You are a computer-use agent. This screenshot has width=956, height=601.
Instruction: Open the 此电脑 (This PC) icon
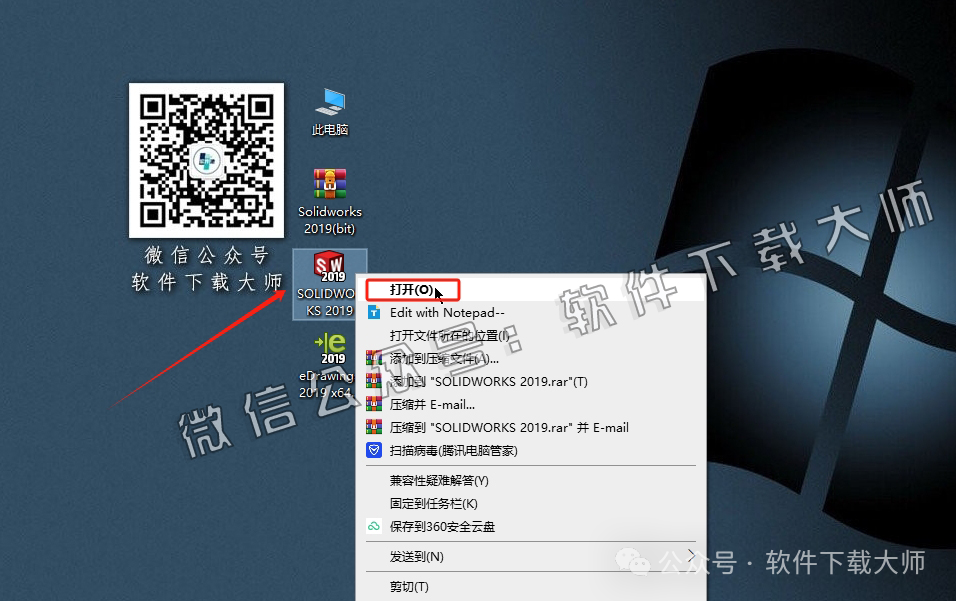click(329, 103)
